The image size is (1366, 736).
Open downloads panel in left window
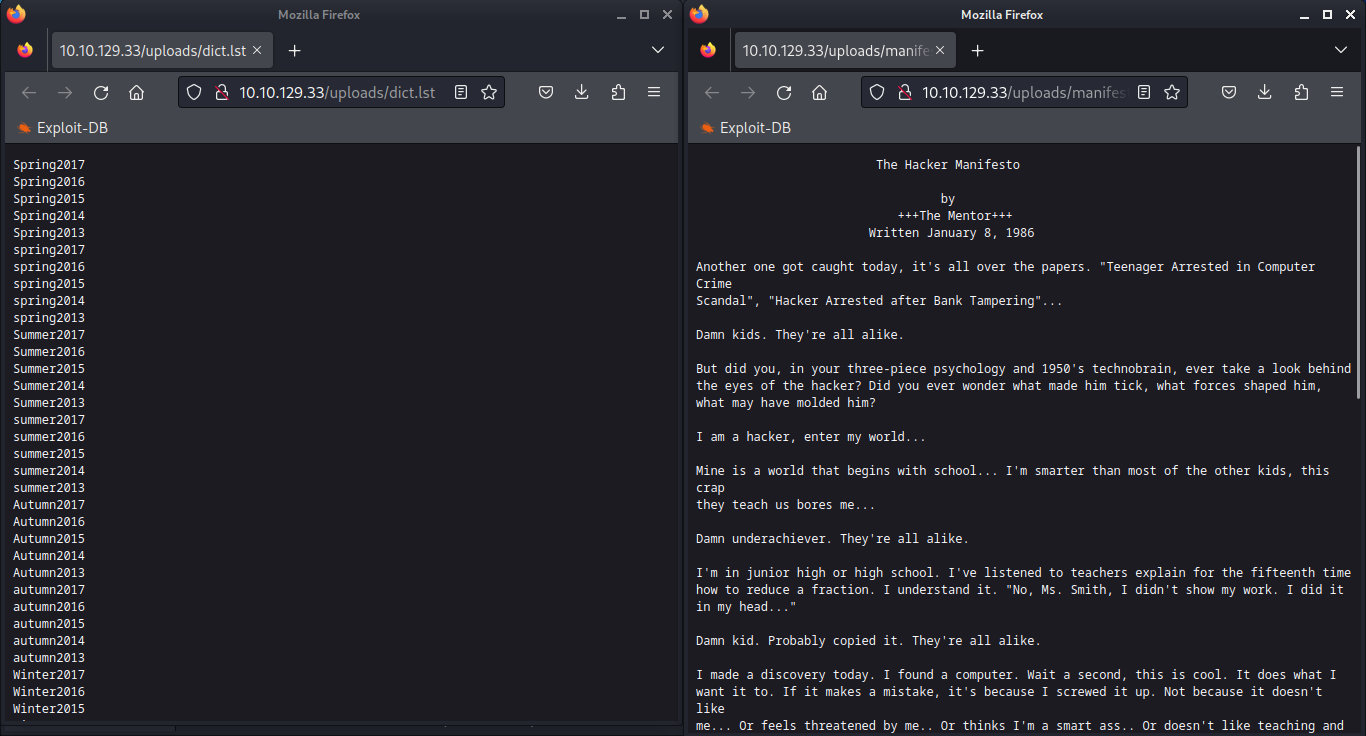[582, 93]
